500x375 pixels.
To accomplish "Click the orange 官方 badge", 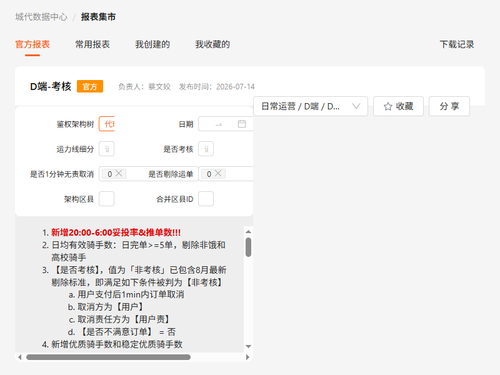I will pos(90,86).
